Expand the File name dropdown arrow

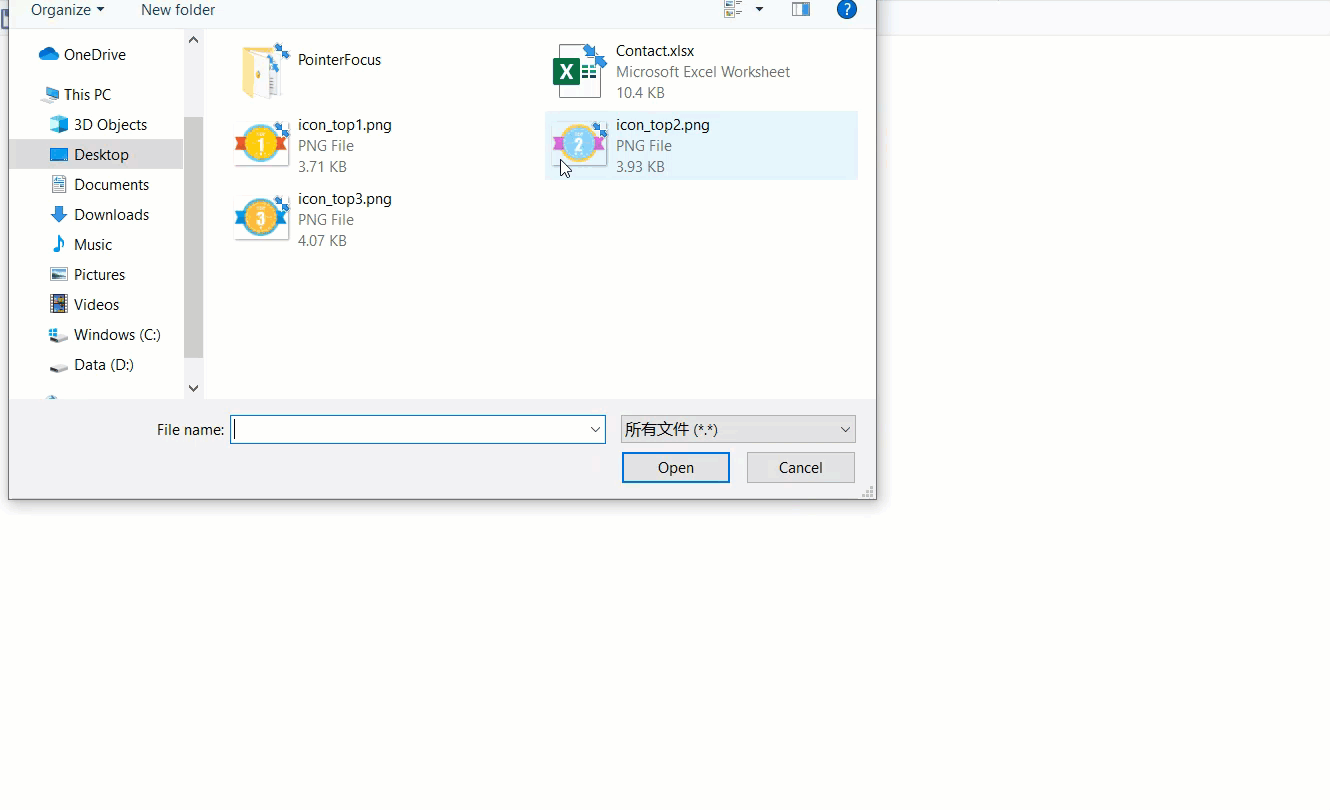[x=598, y=429]
